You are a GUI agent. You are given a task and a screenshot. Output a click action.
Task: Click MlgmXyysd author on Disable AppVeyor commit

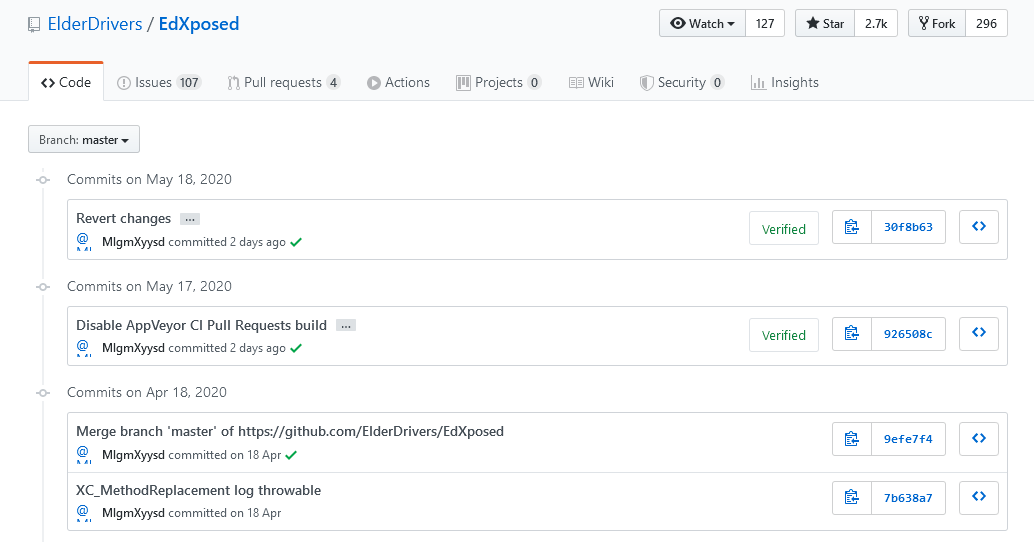pos(133,348)
